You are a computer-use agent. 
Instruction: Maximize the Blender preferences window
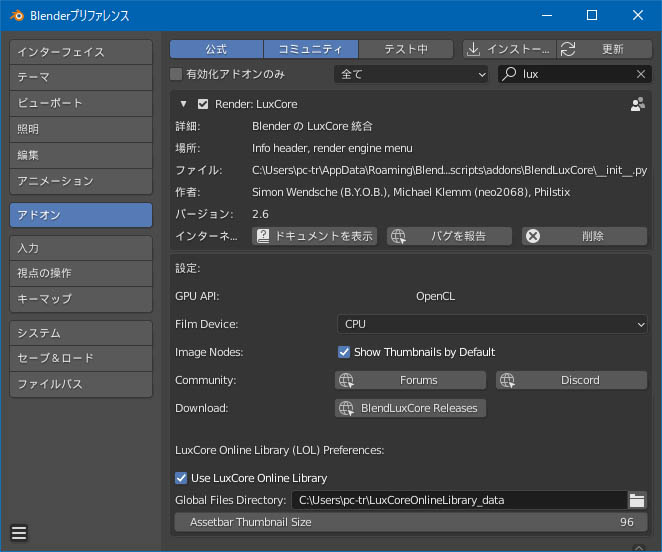tap(592, 16)
